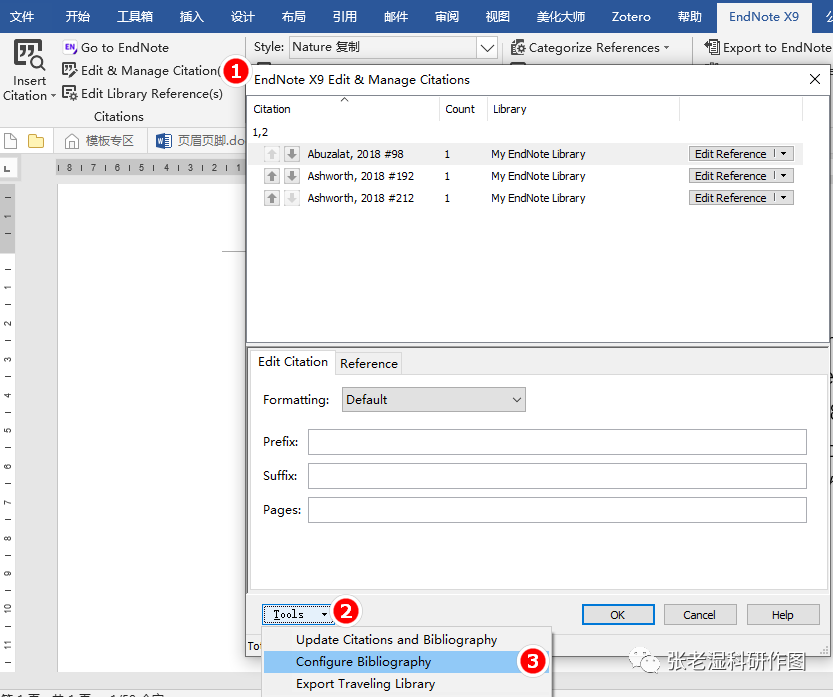Sort by Citation column header
The height and width of the screenshot is (697, 833).
(x=344, y=109)
